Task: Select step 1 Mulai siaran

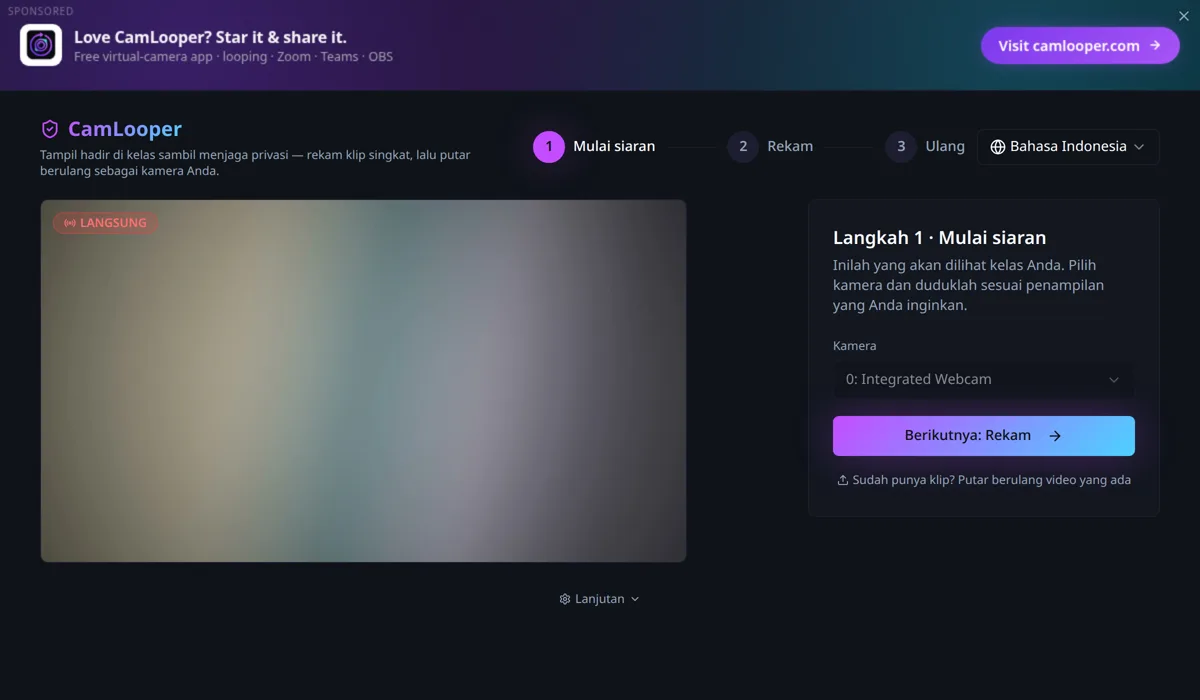Action: coord(594,146)
